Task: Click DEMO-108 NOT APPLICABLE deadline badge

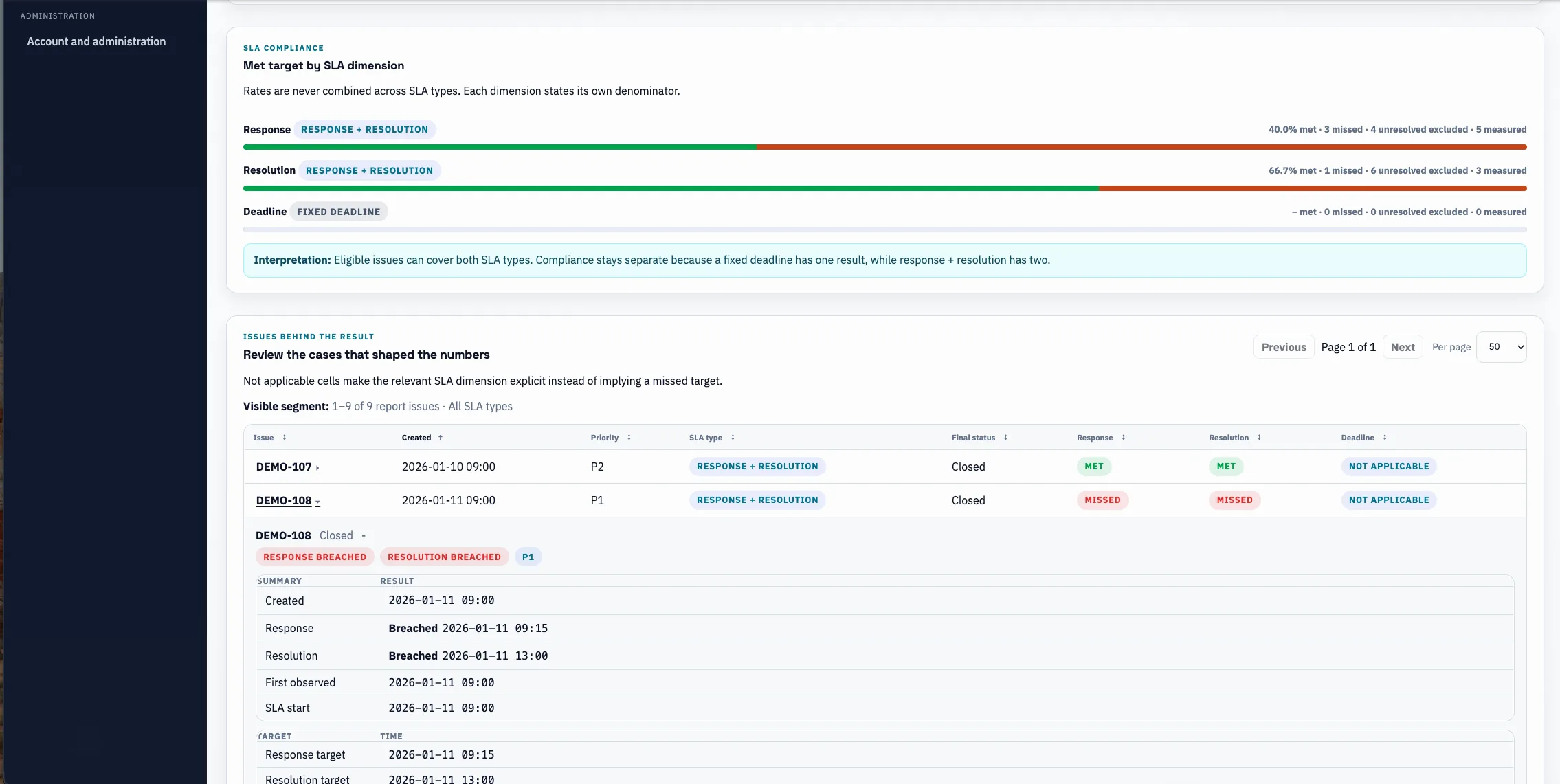Action: point(1389,500)
